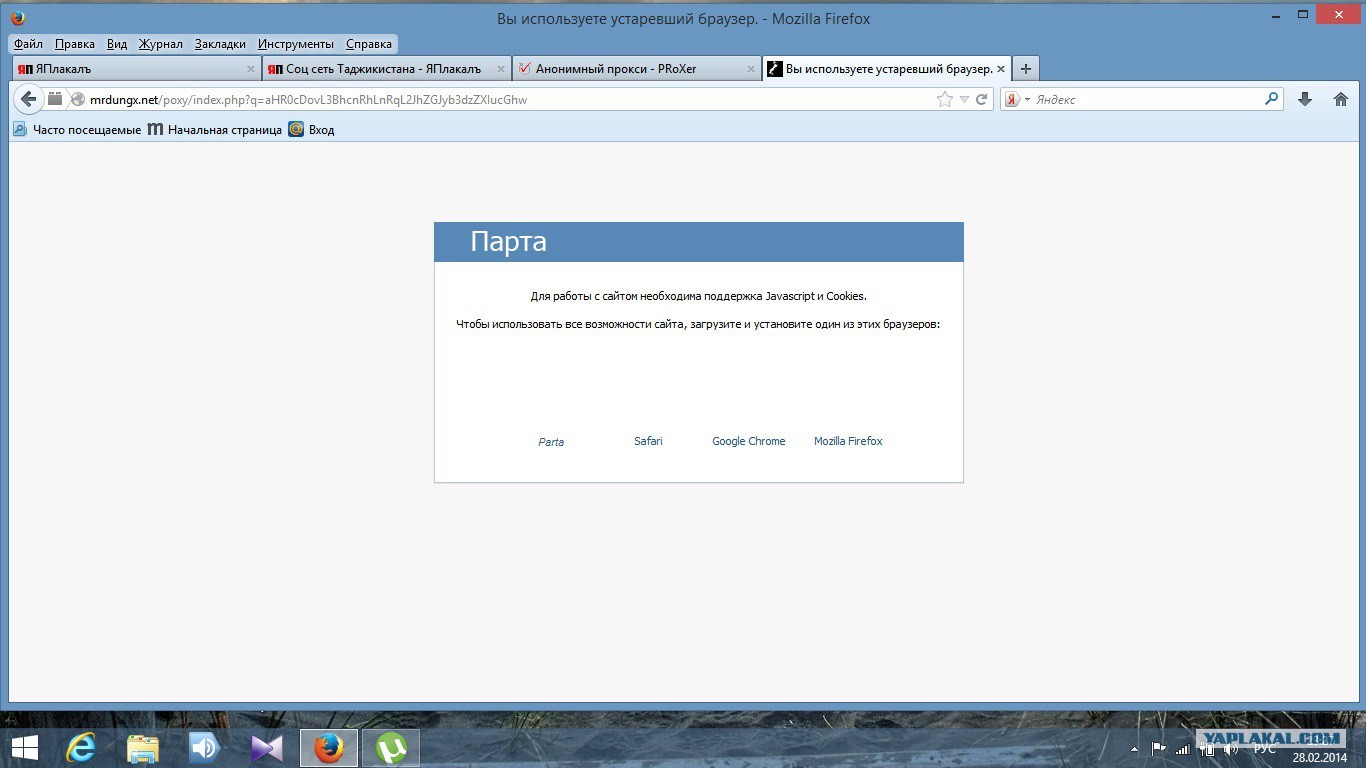Image resolution: width=1366 pixels, height=768 pixels.
Task: Click the Back navigation arrow button
Action: coord(28,99)
